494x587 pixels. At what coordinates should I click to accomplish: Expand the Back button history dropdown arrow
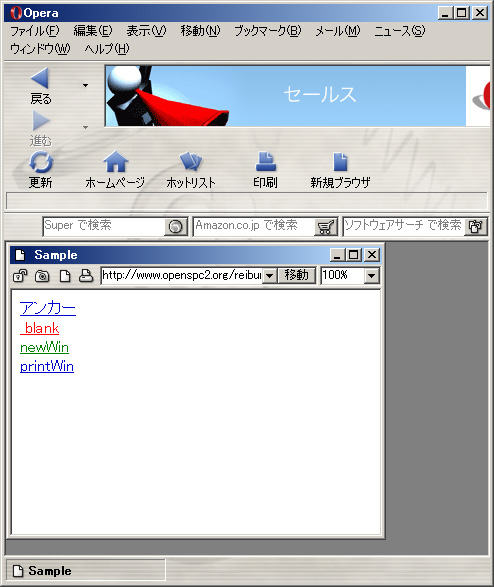click(86, 85)
